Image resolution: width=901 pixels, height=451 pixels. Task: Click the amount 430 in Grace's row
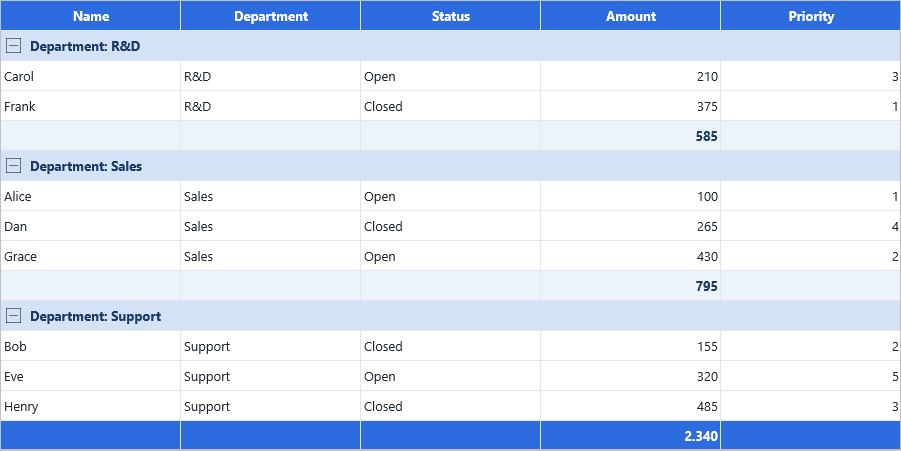[x=630, y=256]
